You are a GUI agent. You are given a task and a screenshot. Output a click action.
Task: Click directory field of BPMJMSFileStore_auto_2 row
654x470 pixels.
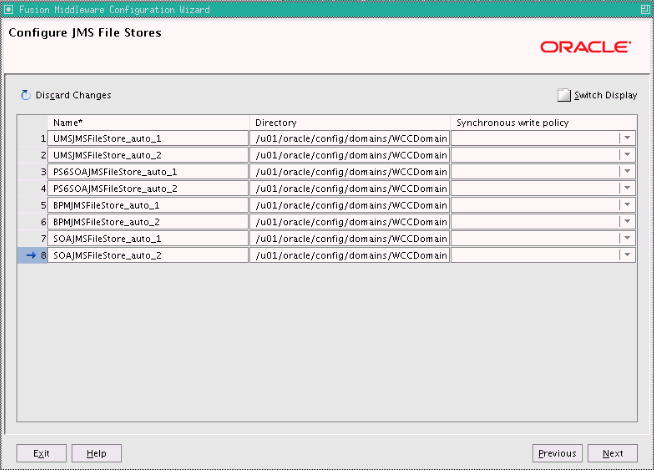tap(350, 221)
